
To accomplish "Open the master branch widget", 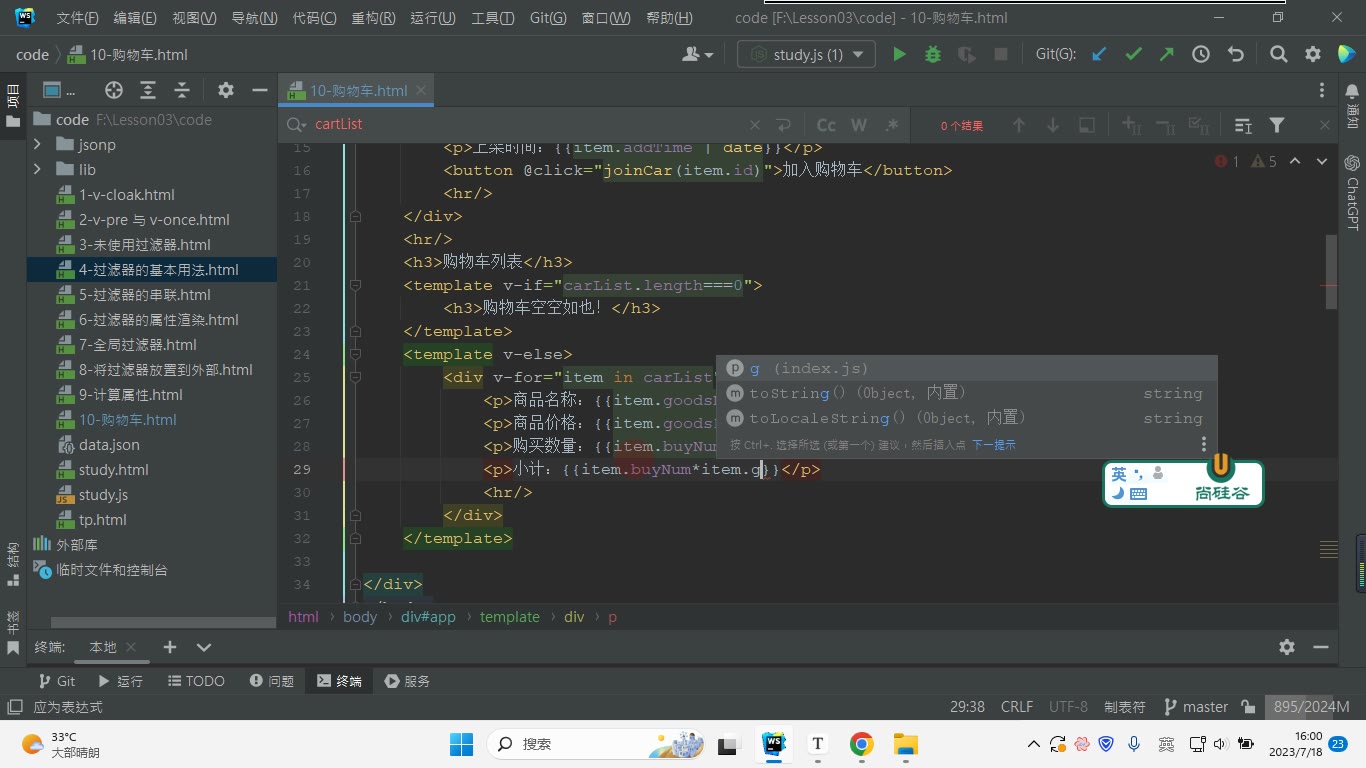I will point(1195,707).
